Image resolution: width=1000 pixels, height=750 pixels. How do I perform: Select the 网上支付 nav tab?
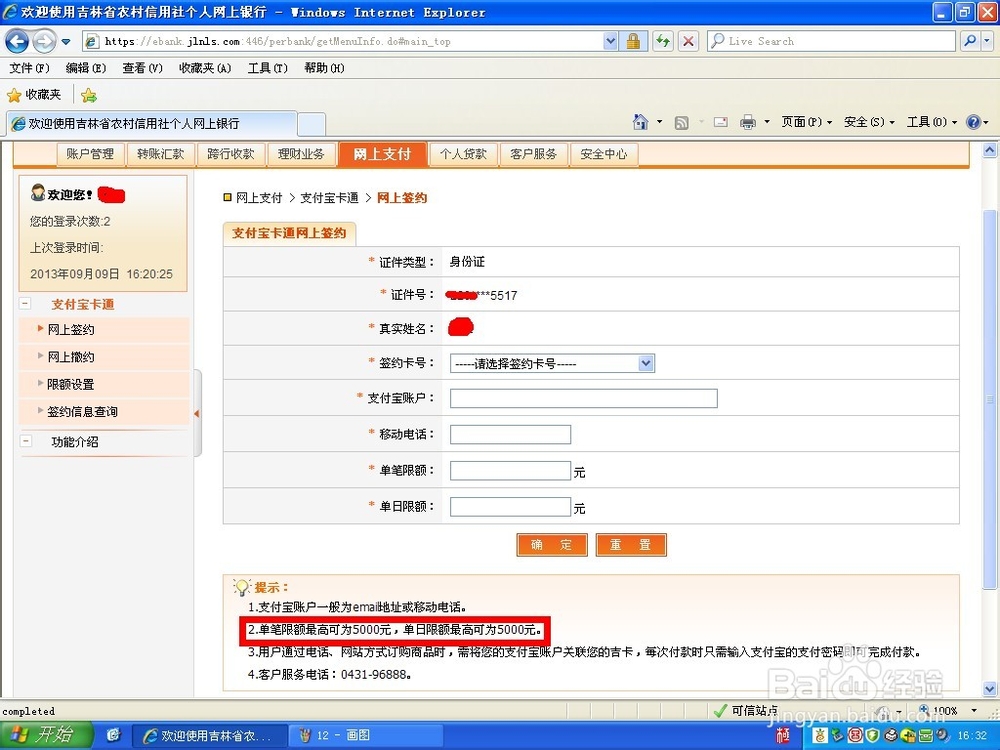click(x=382, y=154)
